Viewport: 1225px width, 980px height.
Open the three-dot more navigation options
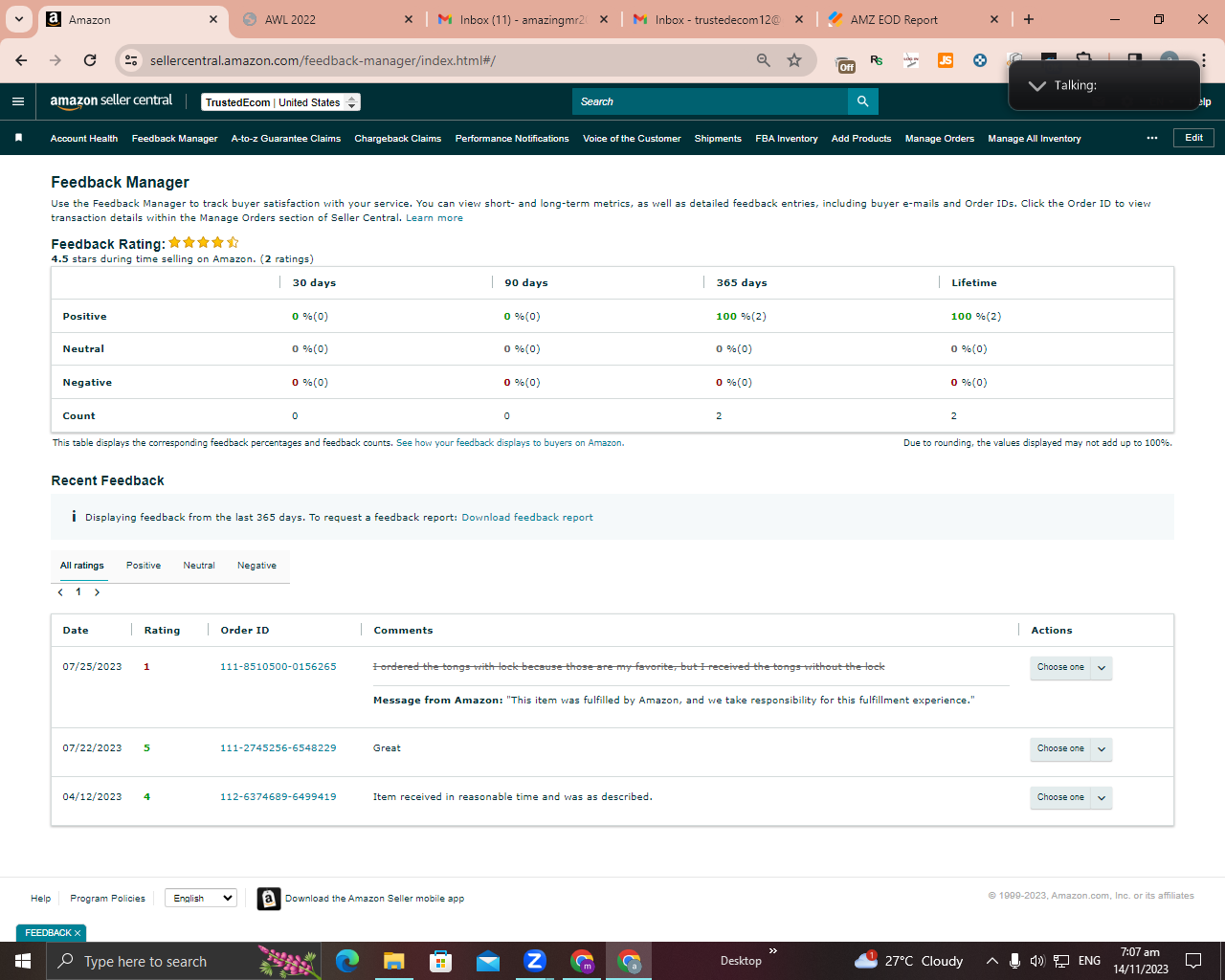pyautogui.click(x=1152, y=138)
